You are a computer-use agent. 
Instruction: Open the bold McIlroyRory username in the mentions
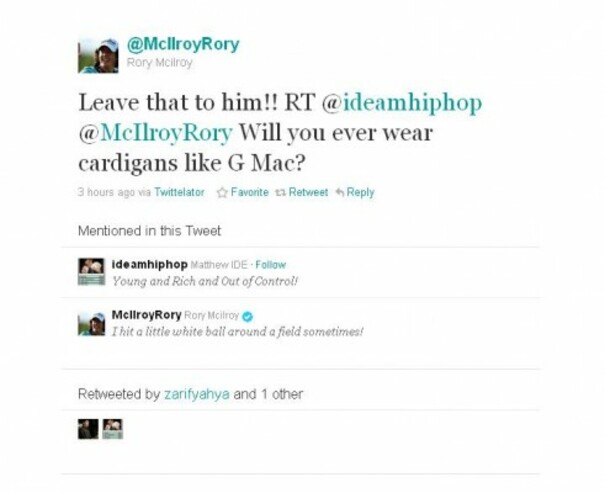(146, 315)
